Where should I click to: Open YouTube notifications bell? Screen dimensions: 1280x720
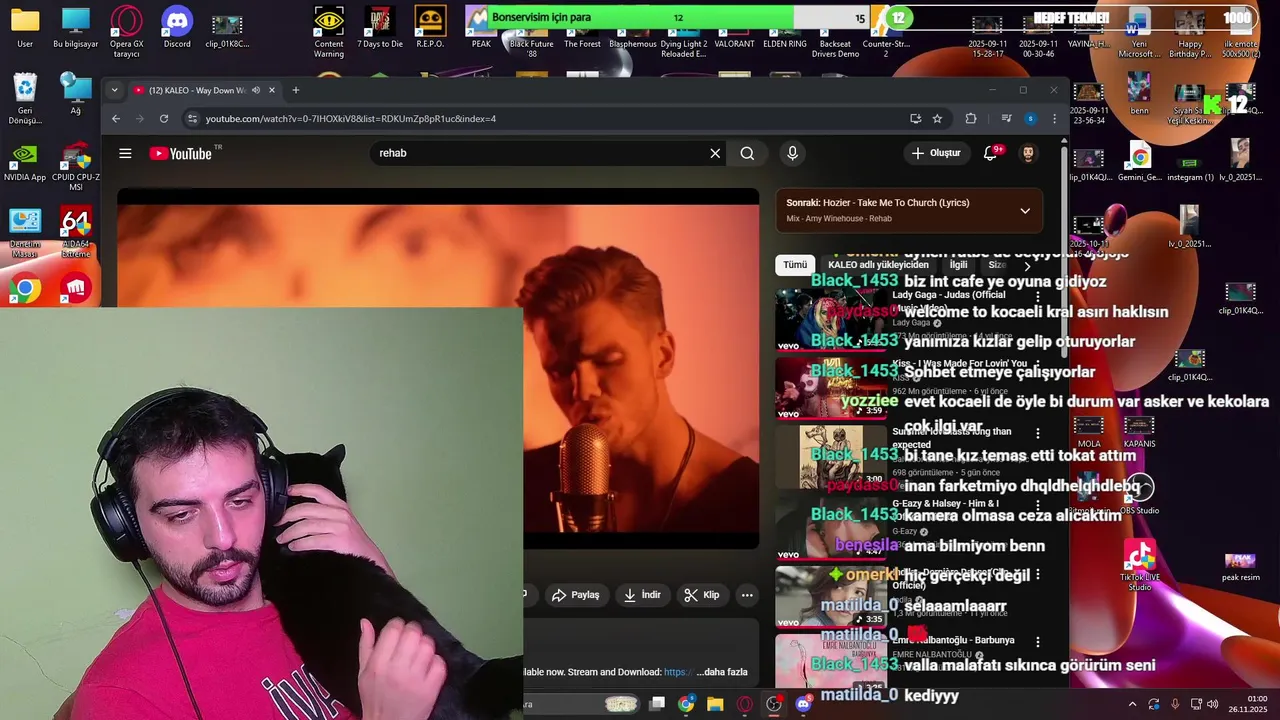990,153
